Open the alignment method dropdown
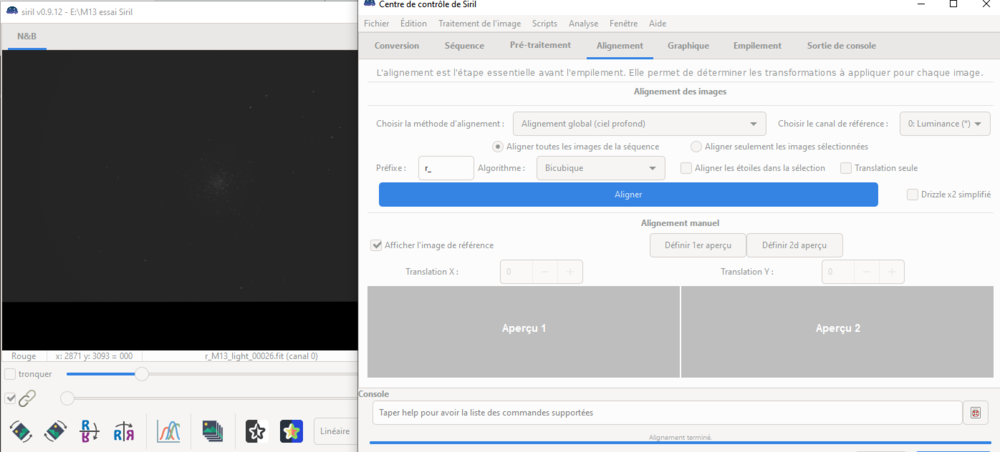This screenshot has width=1000, height=452. pos(639,124)
